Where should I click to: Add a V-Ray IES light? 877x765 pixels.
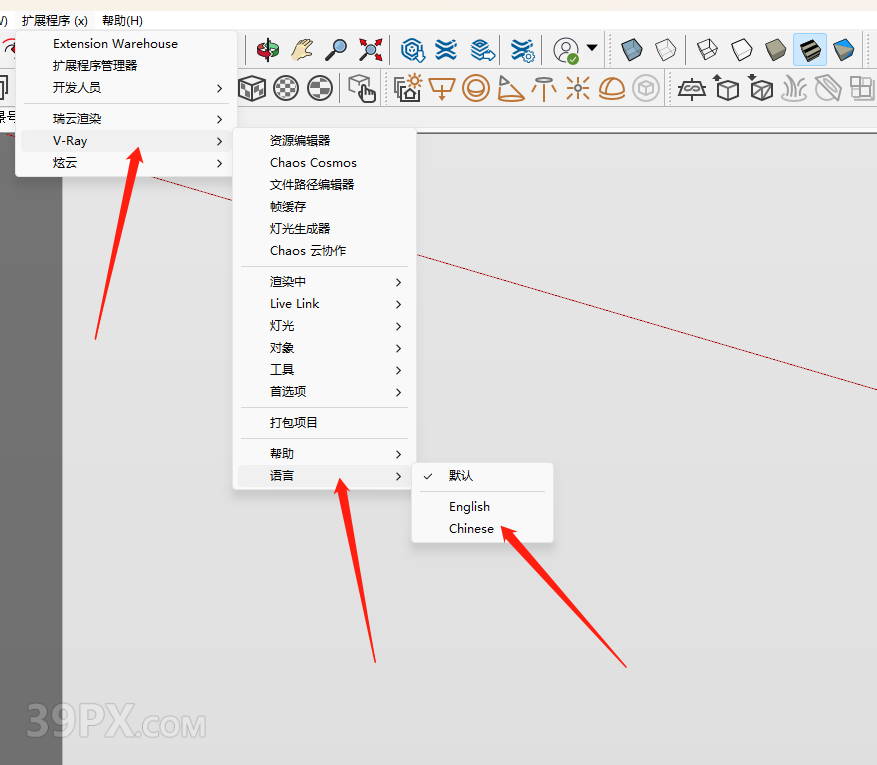click(x=544, y=88)
